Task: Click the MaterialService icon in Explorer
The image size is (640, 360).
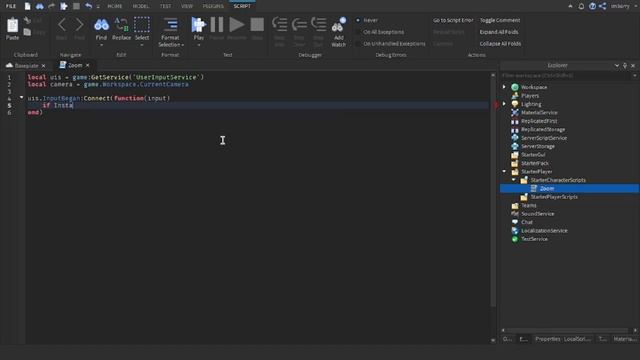Action: [515, 112]
